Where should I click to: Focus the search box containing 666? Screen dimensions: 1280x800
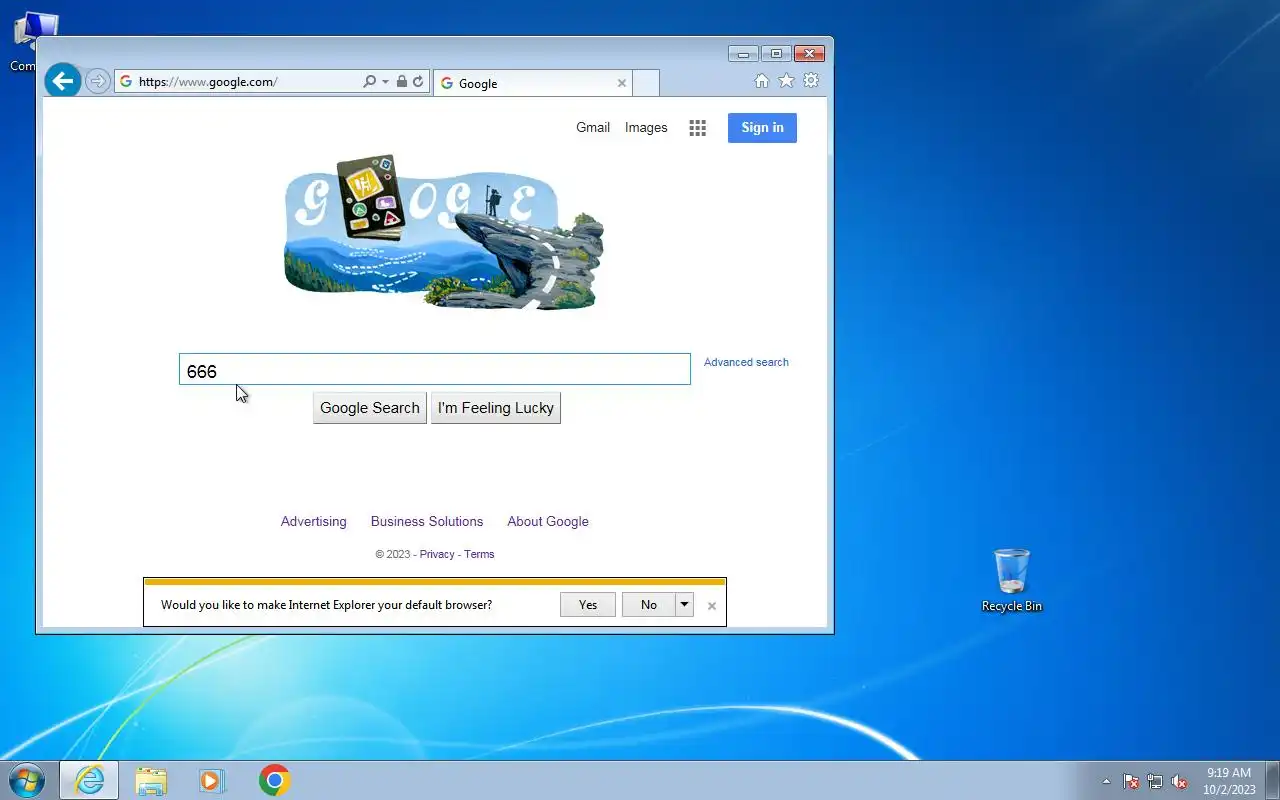coord(435,369)
